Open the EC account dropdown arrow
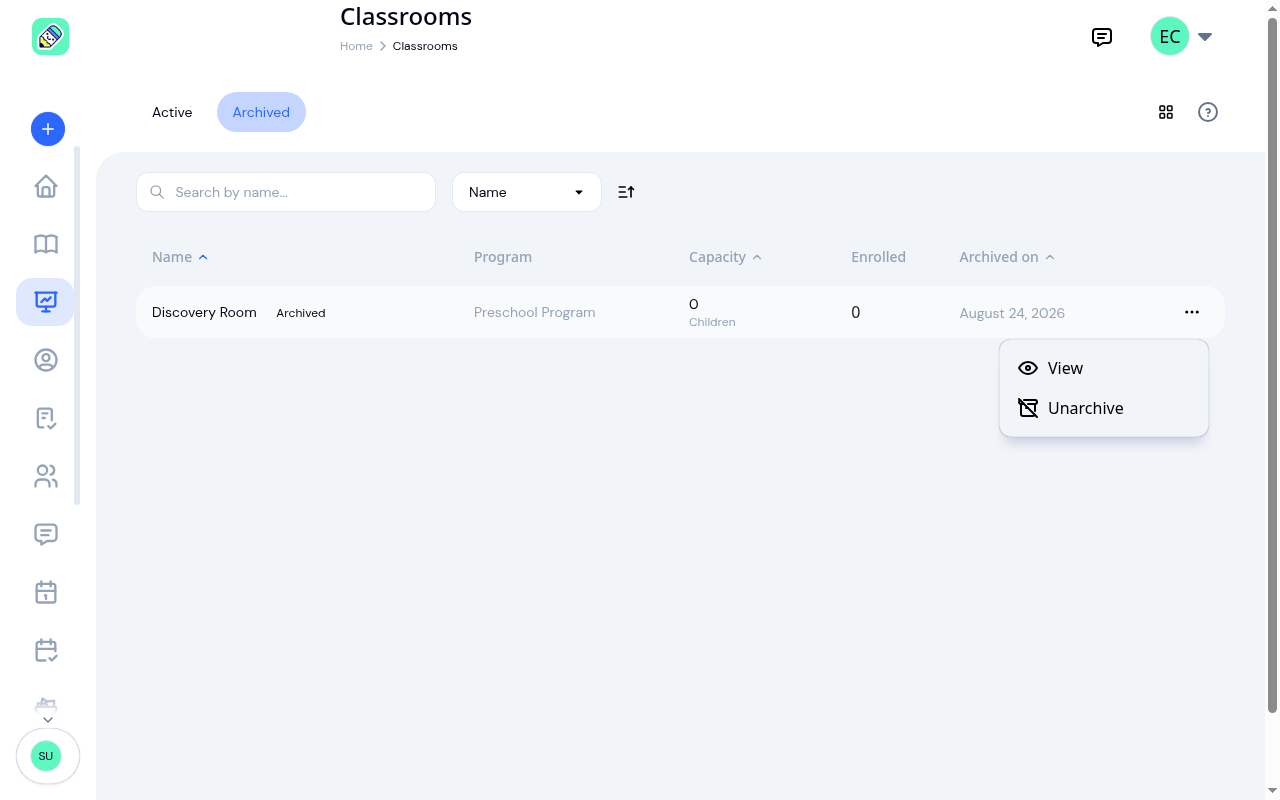The width and height of the screenshot is (1280, 800). 1205,37
